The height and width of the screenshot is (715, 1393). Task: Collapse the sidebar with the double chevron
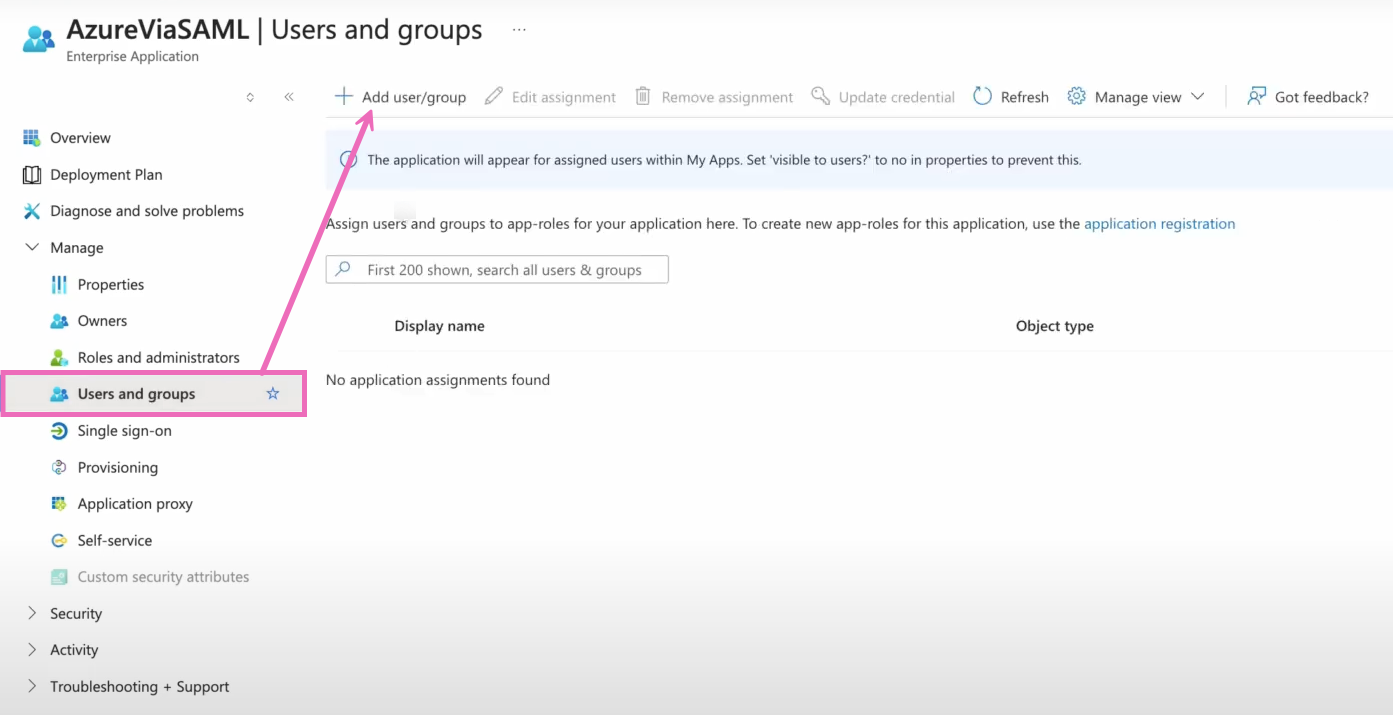289,97
